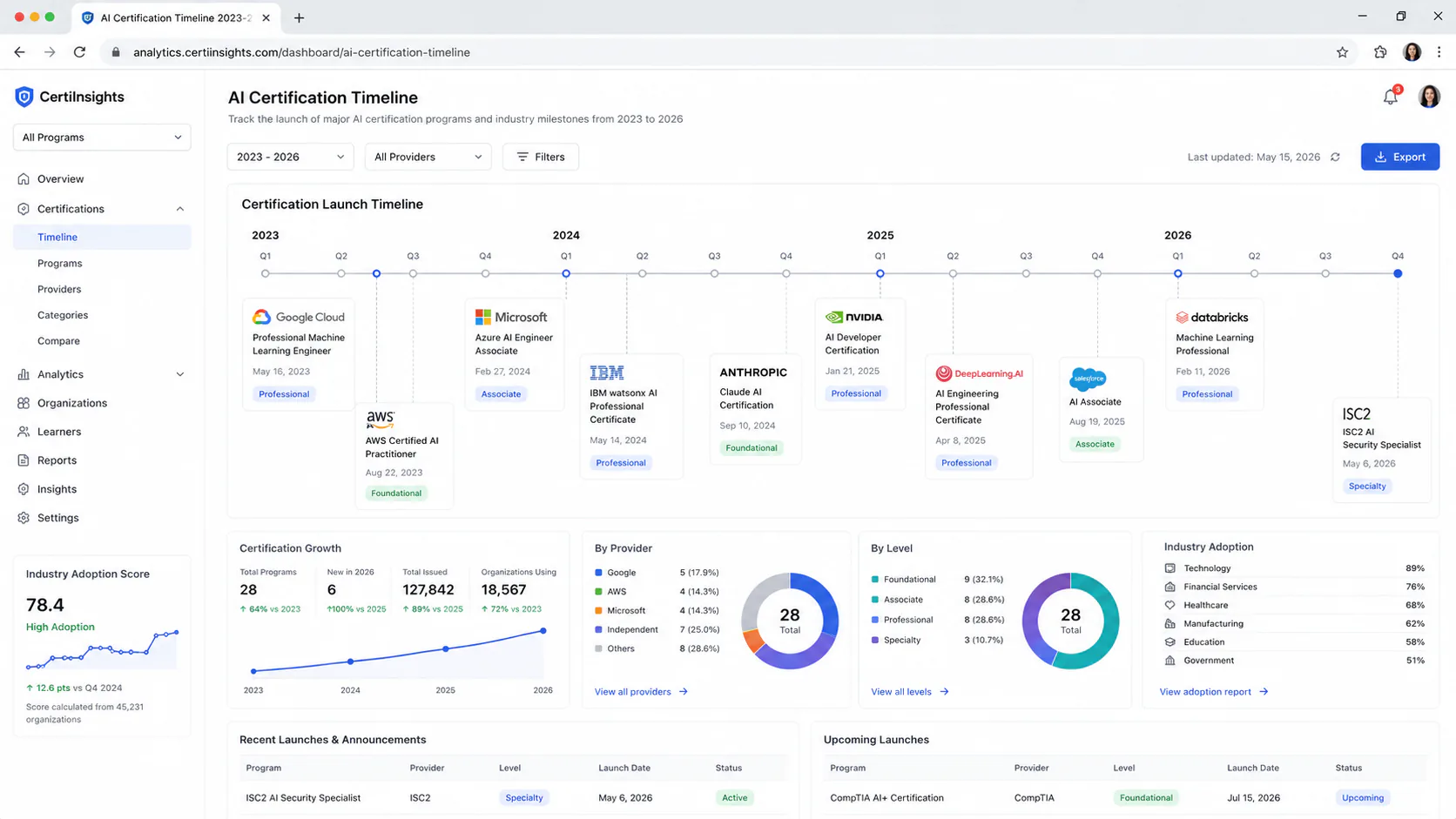Click the Upcoming status badge

click(1363, 798)
